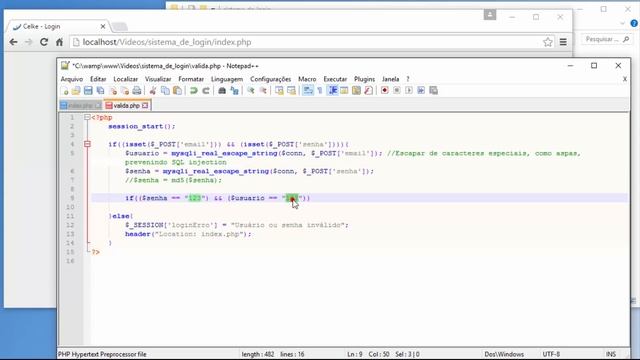The image size is (640, 360).
Task: Open the Localizar menu
Action: point(125,79)
